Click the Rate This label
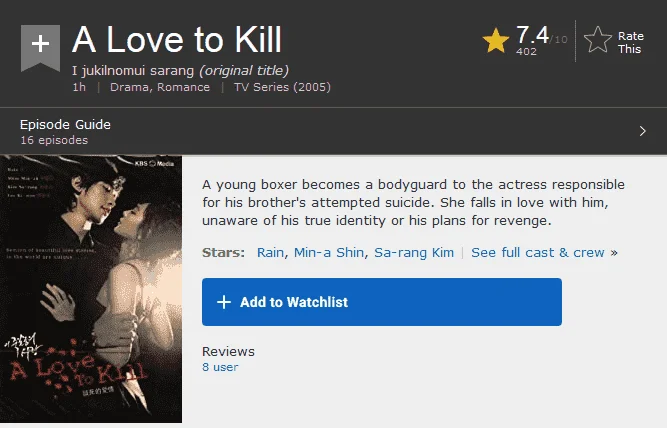 [x=630, y=43]
